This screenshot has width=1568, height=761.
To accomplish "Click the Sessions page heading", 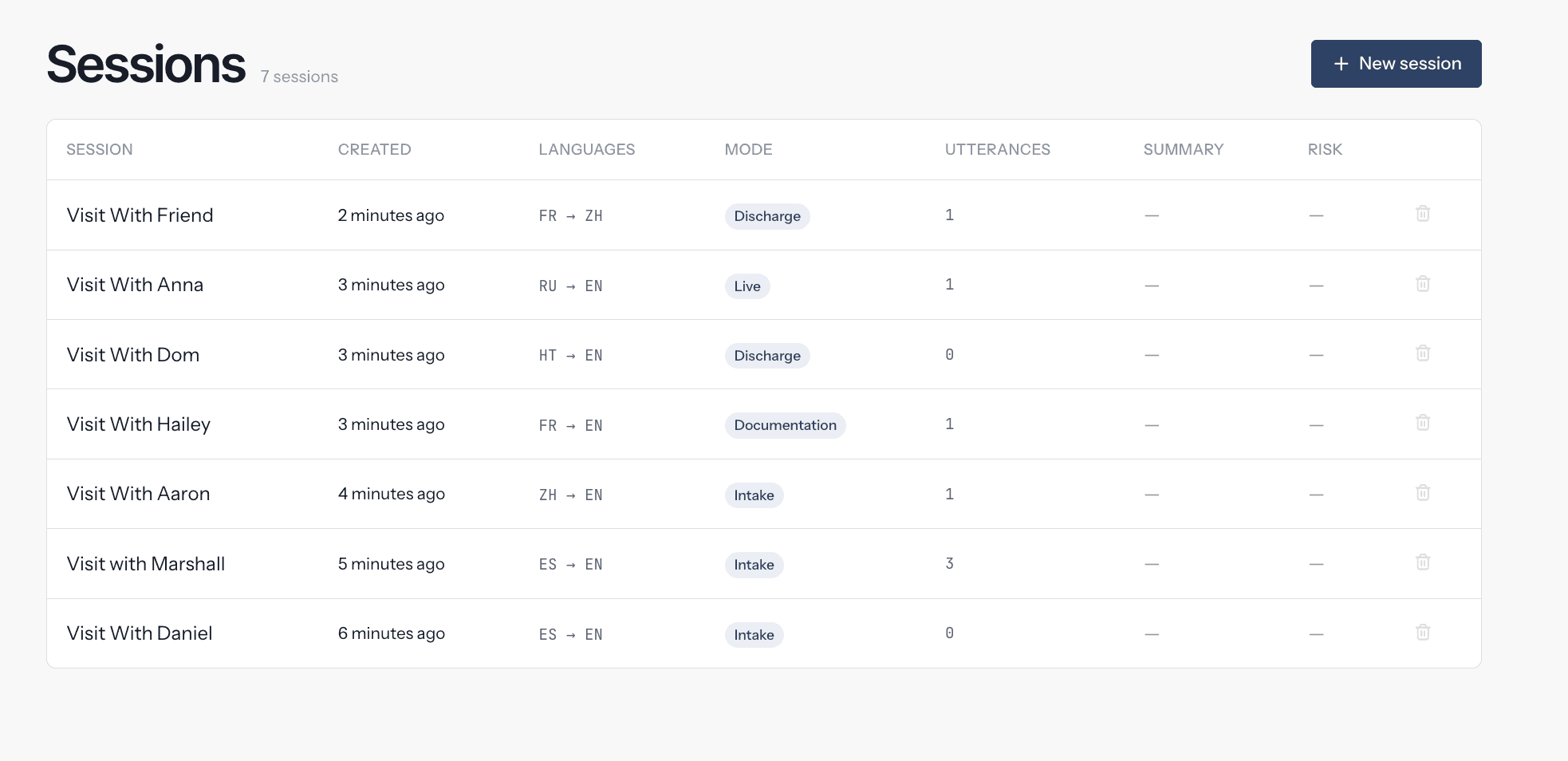I will pyautogui.click(x=147, y=64).
